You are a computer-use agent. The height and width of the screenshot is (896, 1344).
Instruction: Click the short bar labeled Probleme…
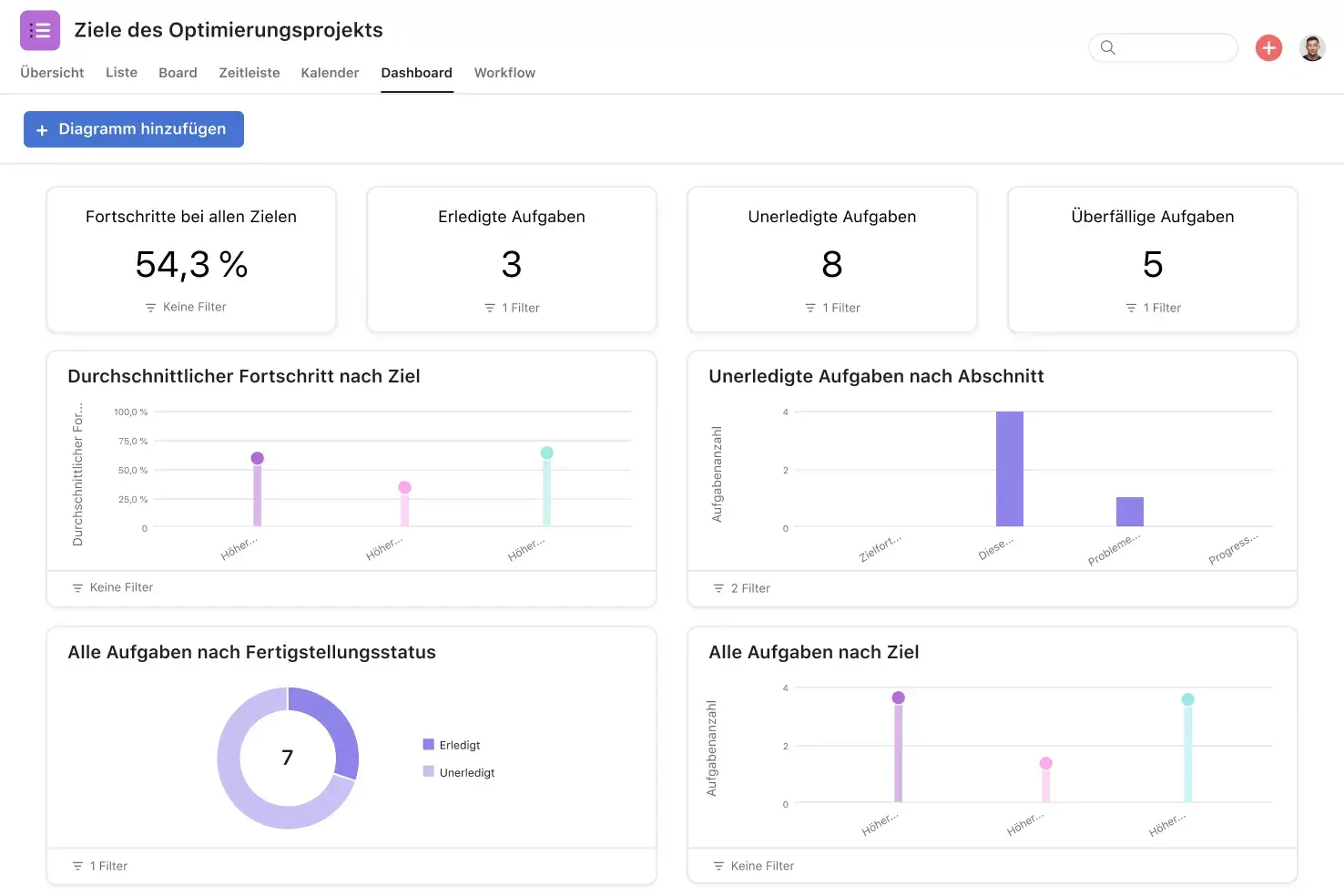point(1130,512)
